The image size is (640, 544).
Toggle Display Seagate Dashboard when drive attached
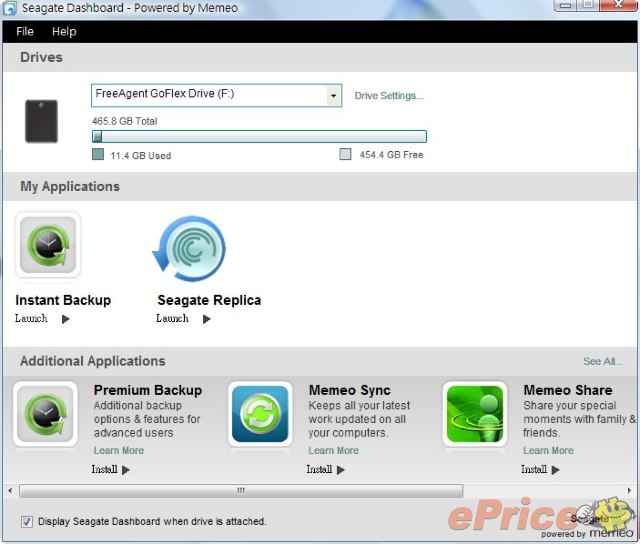[27, 521]
